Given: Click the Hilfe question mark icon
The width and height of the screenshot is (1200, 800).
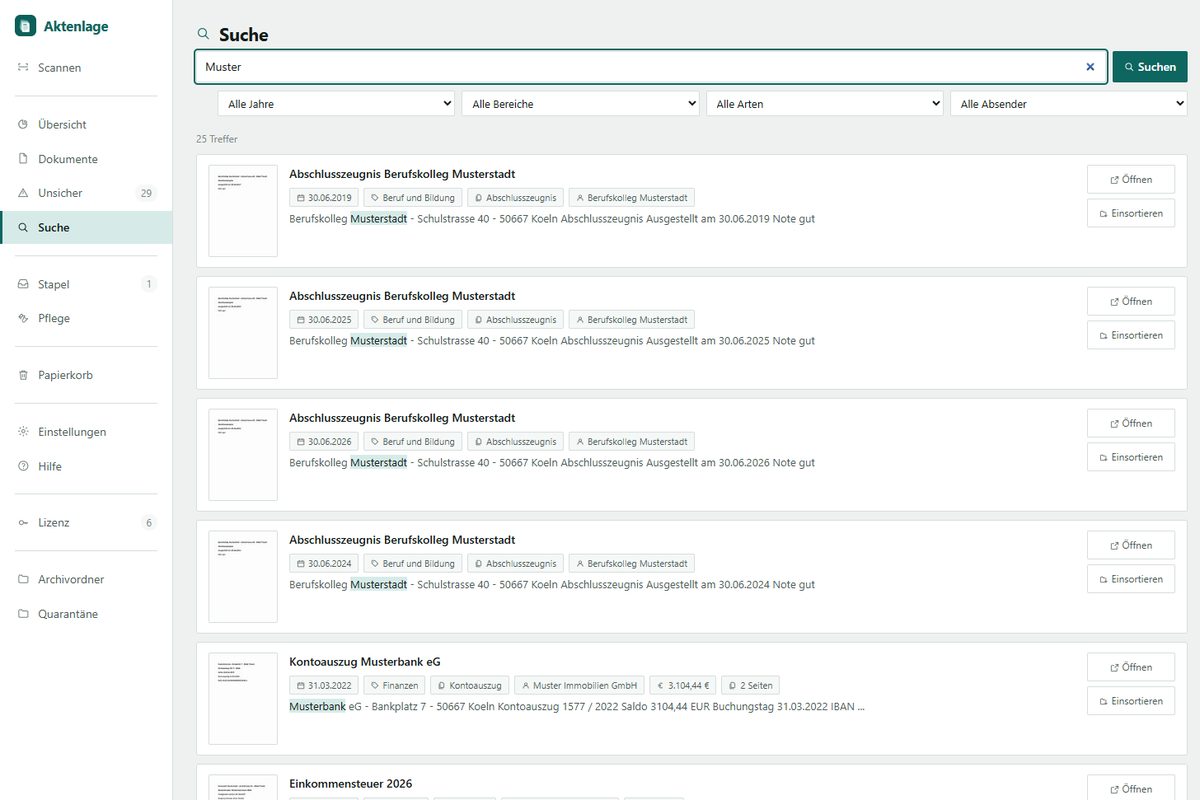Looking at the screenshot, I should point(23,466).
